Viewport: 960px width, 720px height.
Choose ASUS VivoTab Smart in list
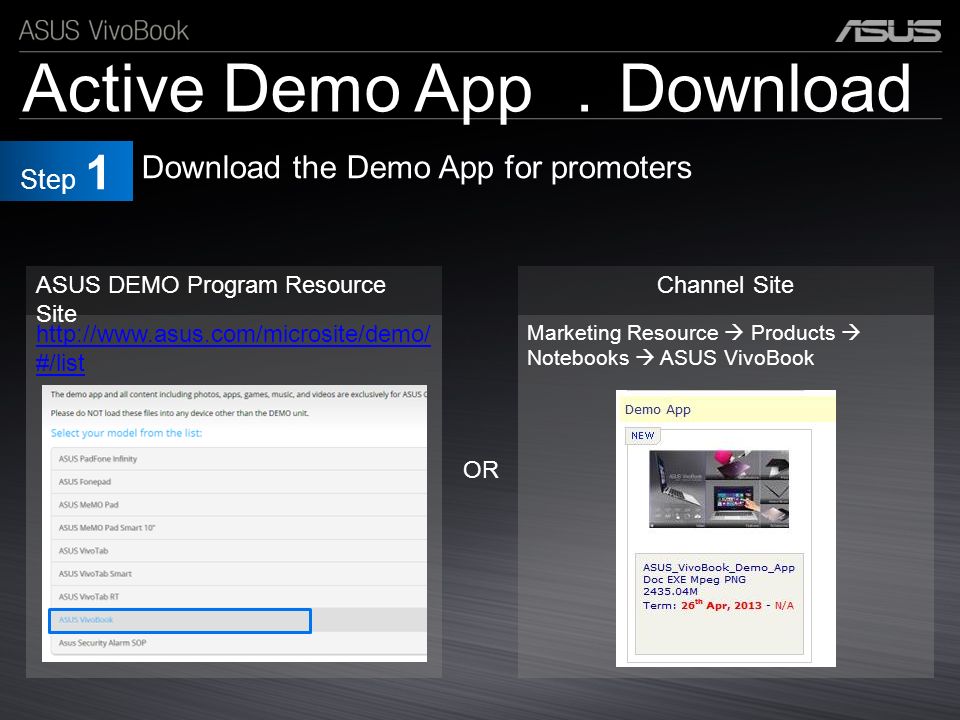[x=239, y=574]
